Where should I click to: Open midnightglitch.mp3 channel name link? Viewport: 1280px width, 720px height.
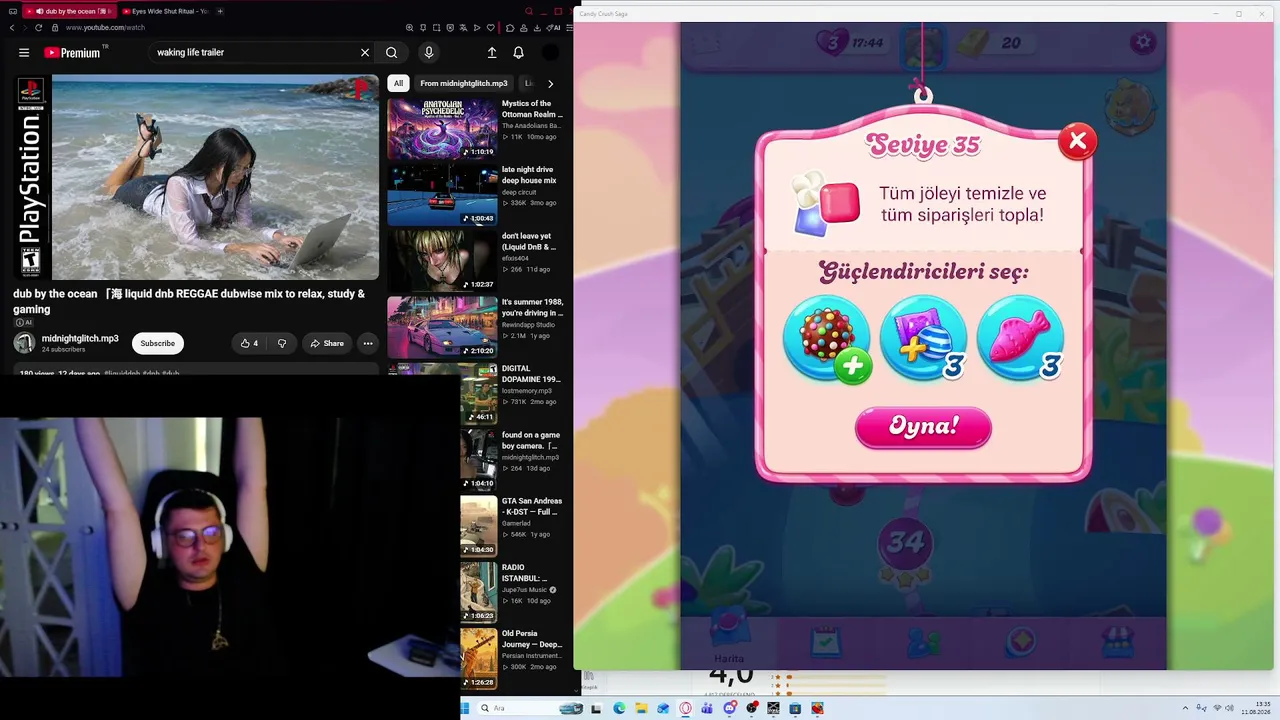[x=80, y=339]
